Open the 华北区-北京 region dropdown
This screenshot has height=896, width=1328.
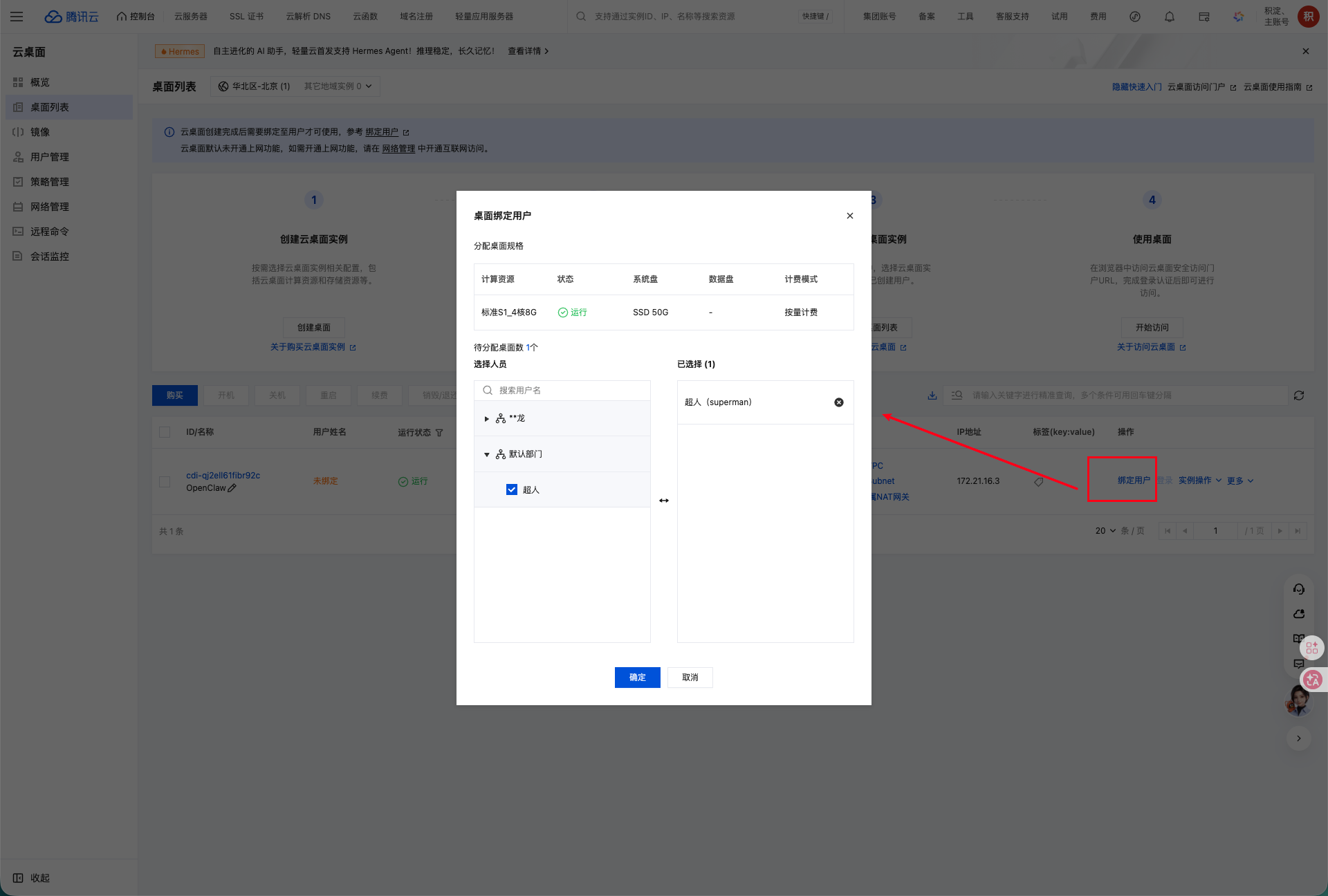coord(296,86)
